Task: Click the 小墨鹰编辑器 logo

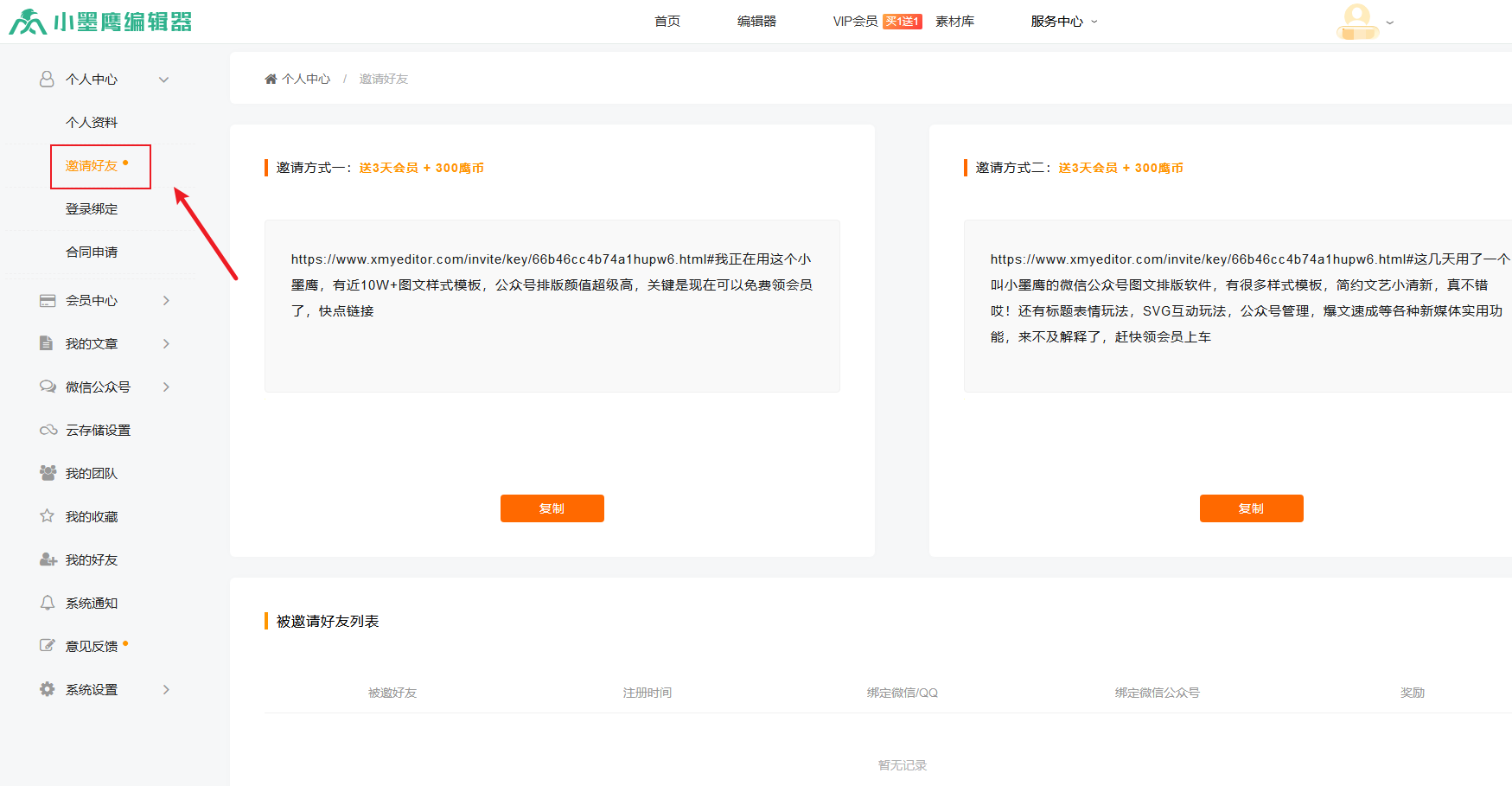Action: click(100, 22)
